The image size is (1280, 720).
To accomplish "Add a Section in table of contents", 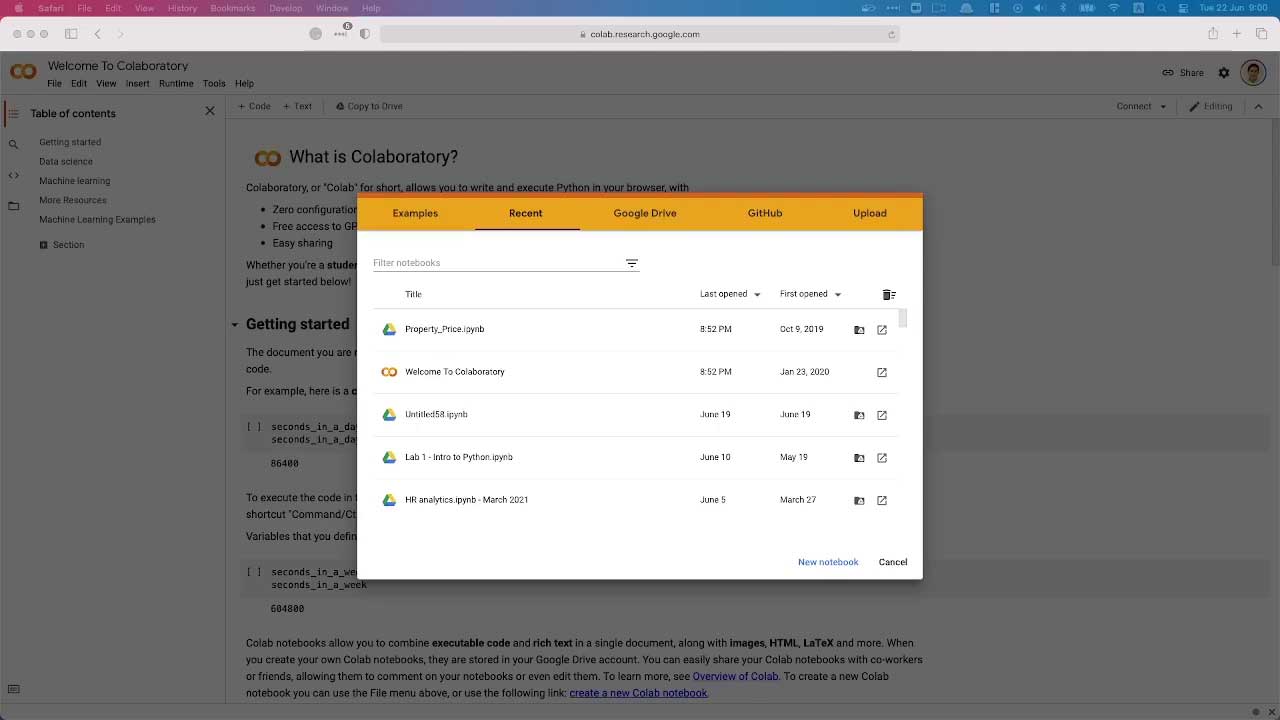I will [x=61, y=245].
